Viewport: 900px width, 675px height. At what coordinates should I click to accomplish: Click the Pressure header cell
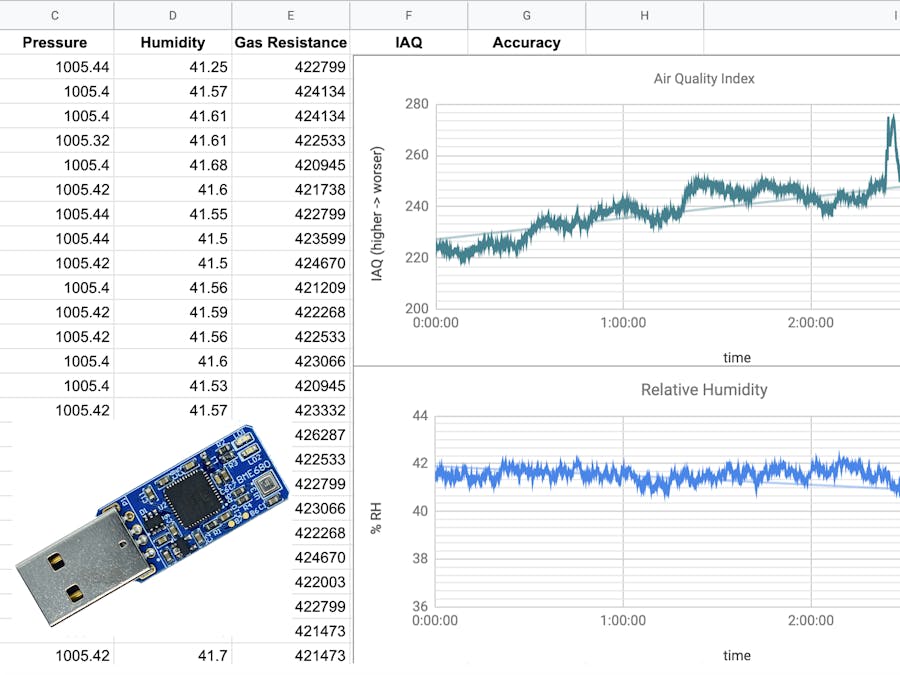[55, 43]
